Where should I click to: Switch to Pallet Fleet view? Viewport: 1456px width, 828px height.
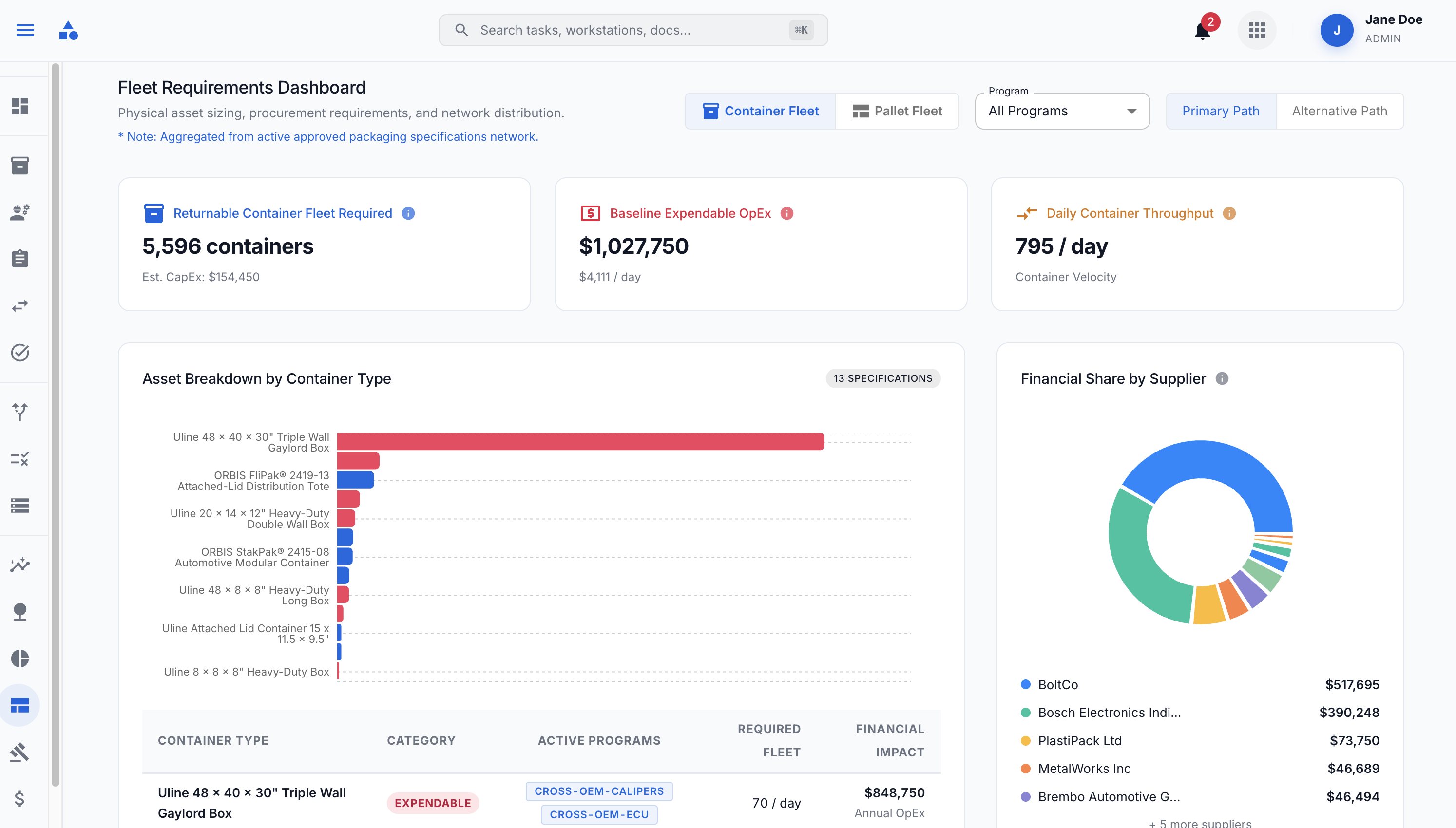(x=897, y=111)
